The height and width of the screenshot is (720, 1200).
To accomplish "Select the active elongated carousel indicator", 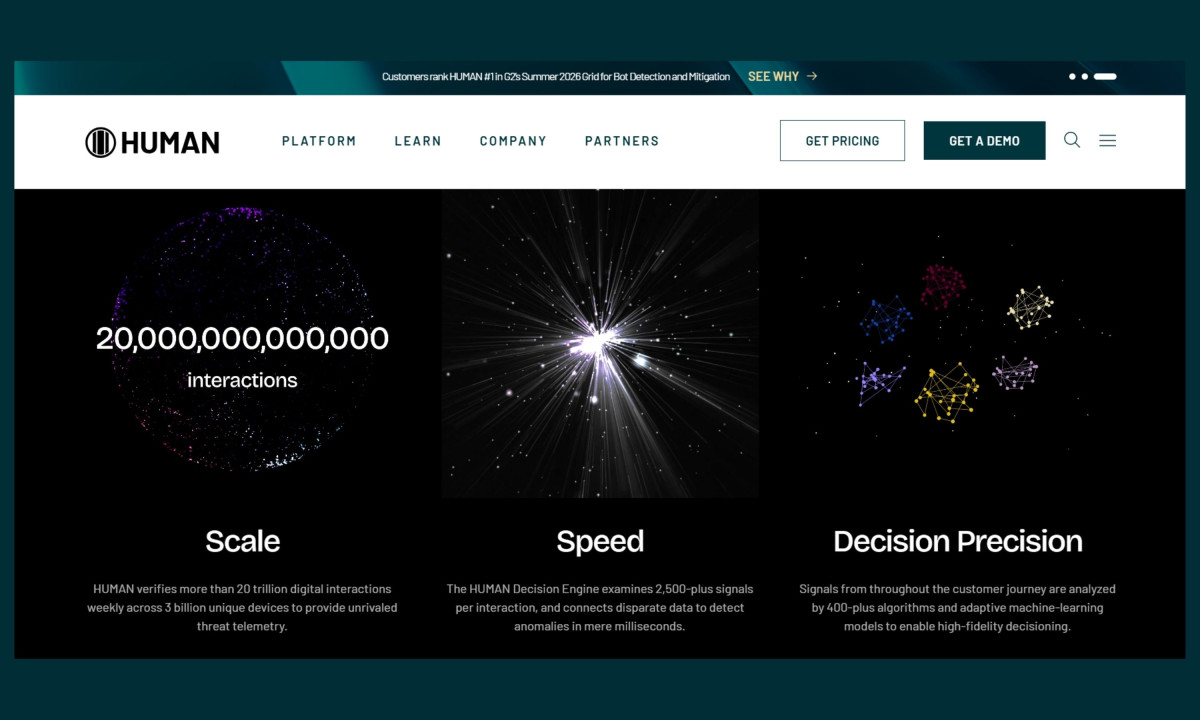I will tap(1105, 76).
